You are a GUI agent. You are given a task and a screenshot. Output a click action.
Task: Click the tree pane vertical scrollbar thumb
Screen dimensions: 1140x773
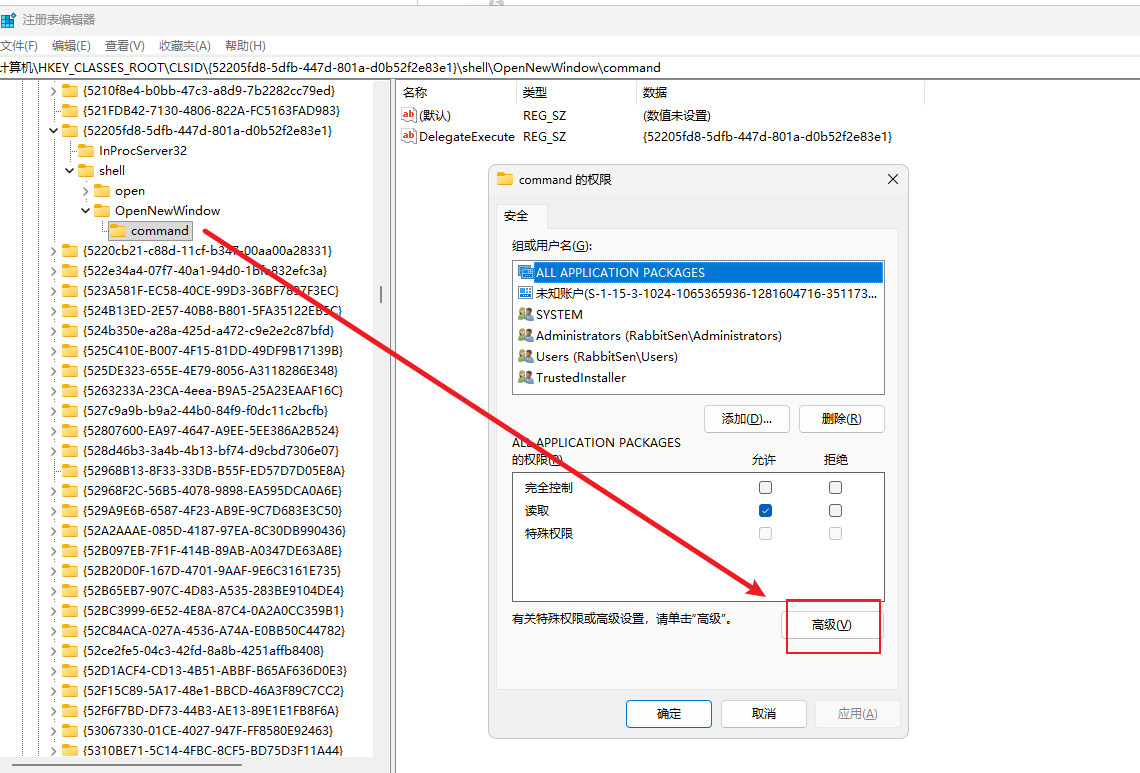[381, 294]
